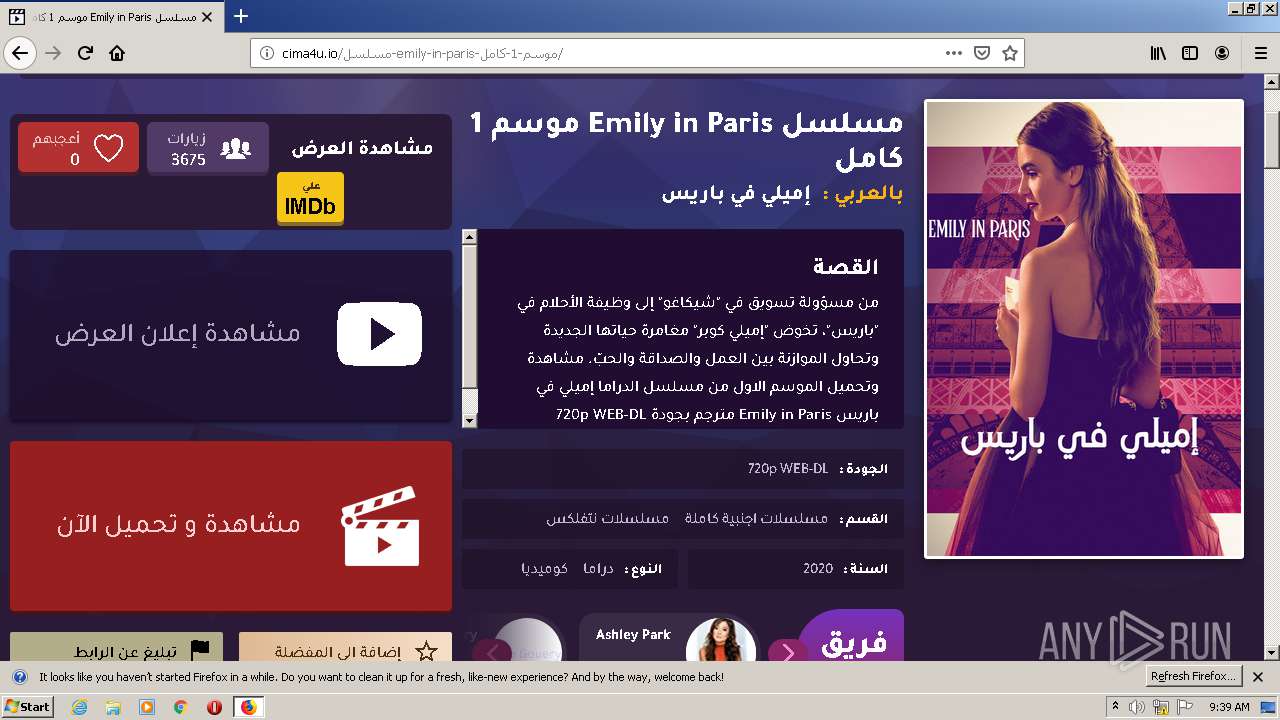The image size is (1280, 720).
Task: Add show to favorites star button
Action: (345, 648)
